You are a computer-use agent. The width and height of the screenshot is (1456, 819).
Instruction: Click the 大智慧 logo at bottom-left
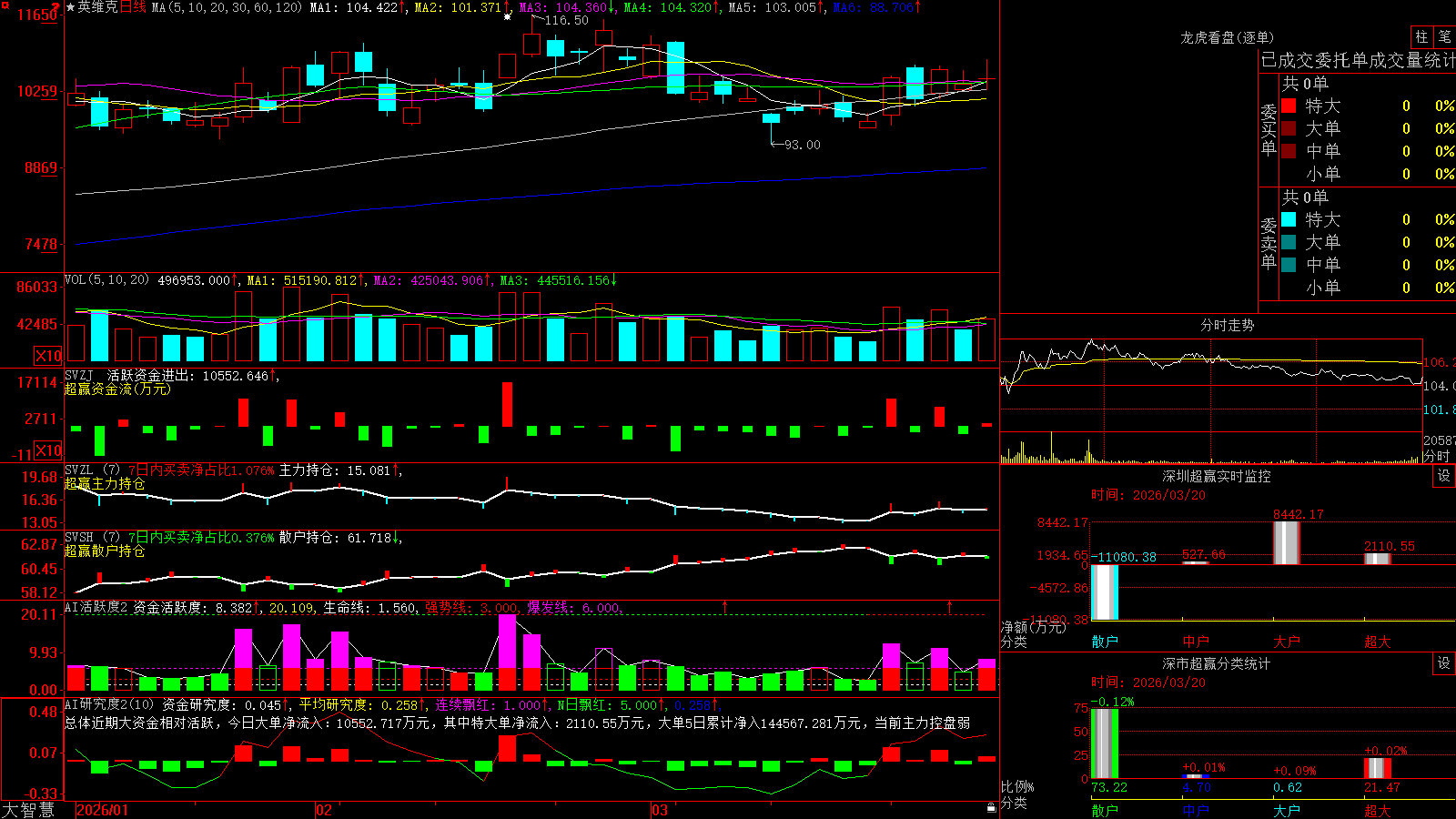click(28, 809)
